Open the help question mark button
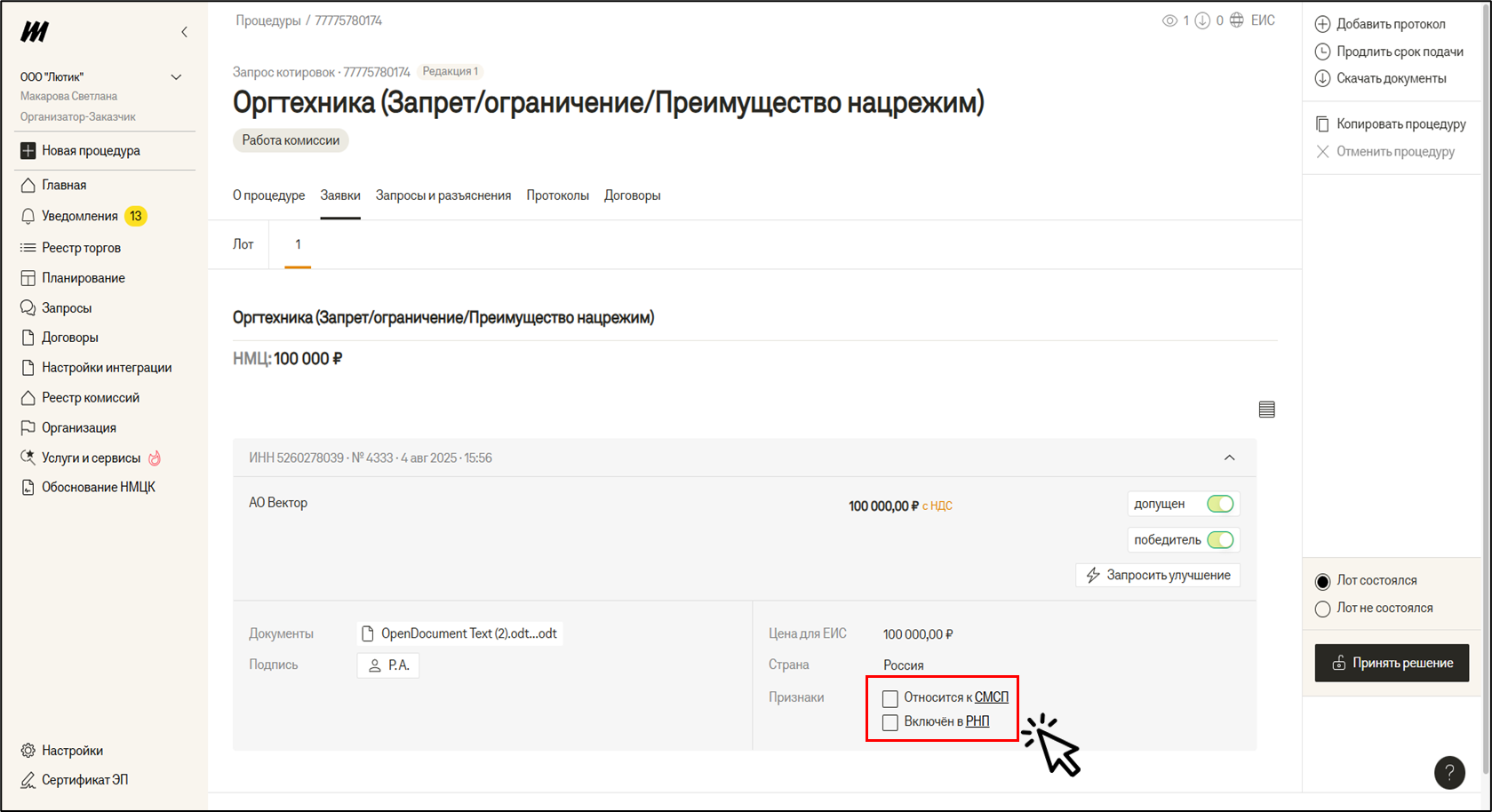Viewport: 1492px width, 812px height. [1448, 772]
